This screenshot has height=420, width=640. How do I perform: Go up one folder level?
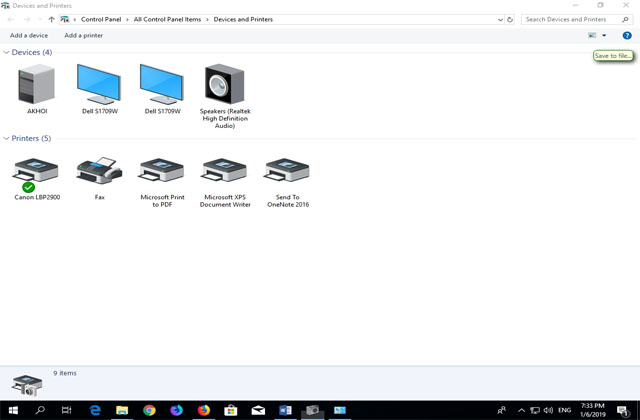click(x=51, y=19)
